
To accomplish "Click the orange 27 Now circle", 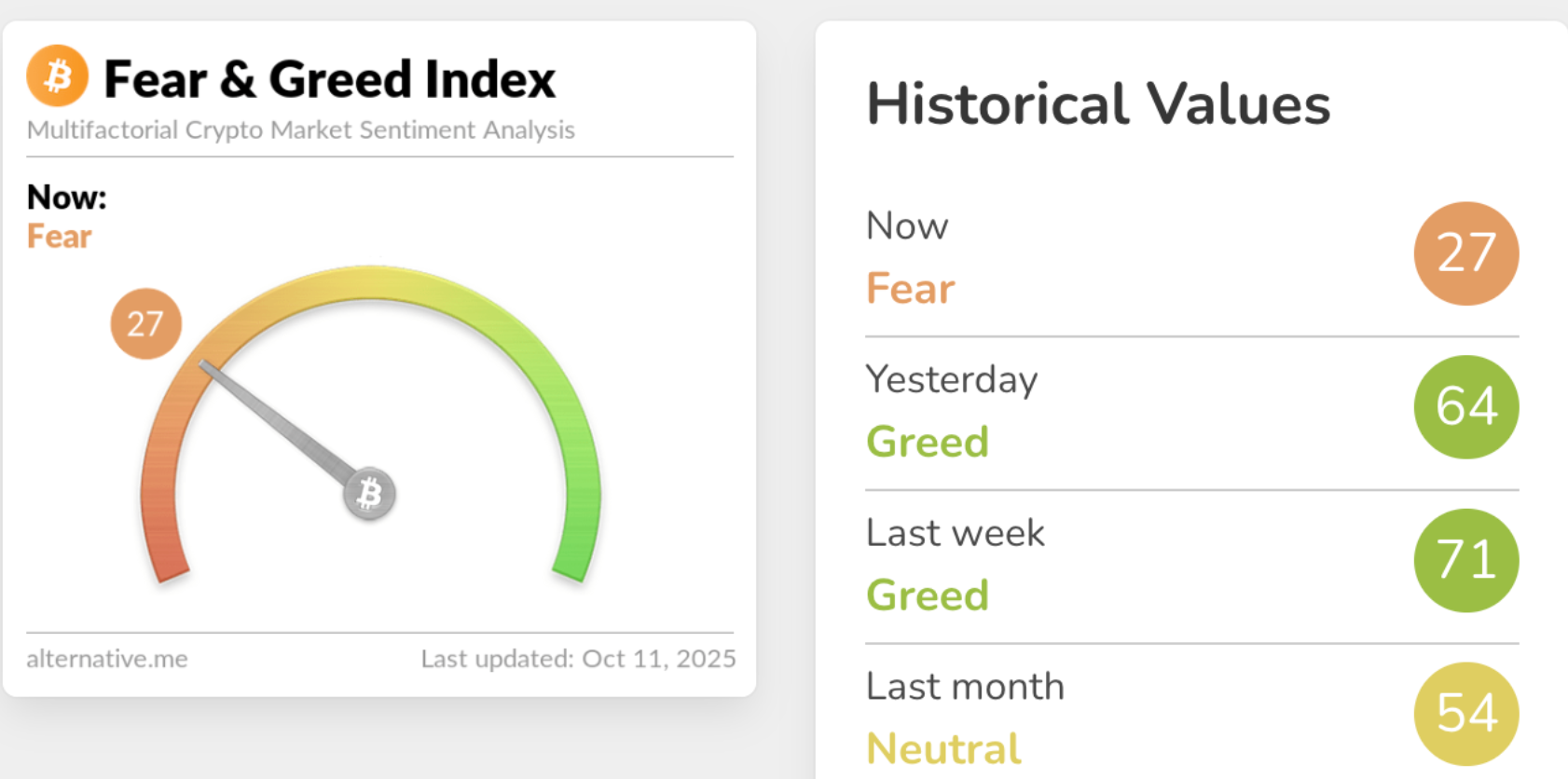I will [x=1465, y=253].
